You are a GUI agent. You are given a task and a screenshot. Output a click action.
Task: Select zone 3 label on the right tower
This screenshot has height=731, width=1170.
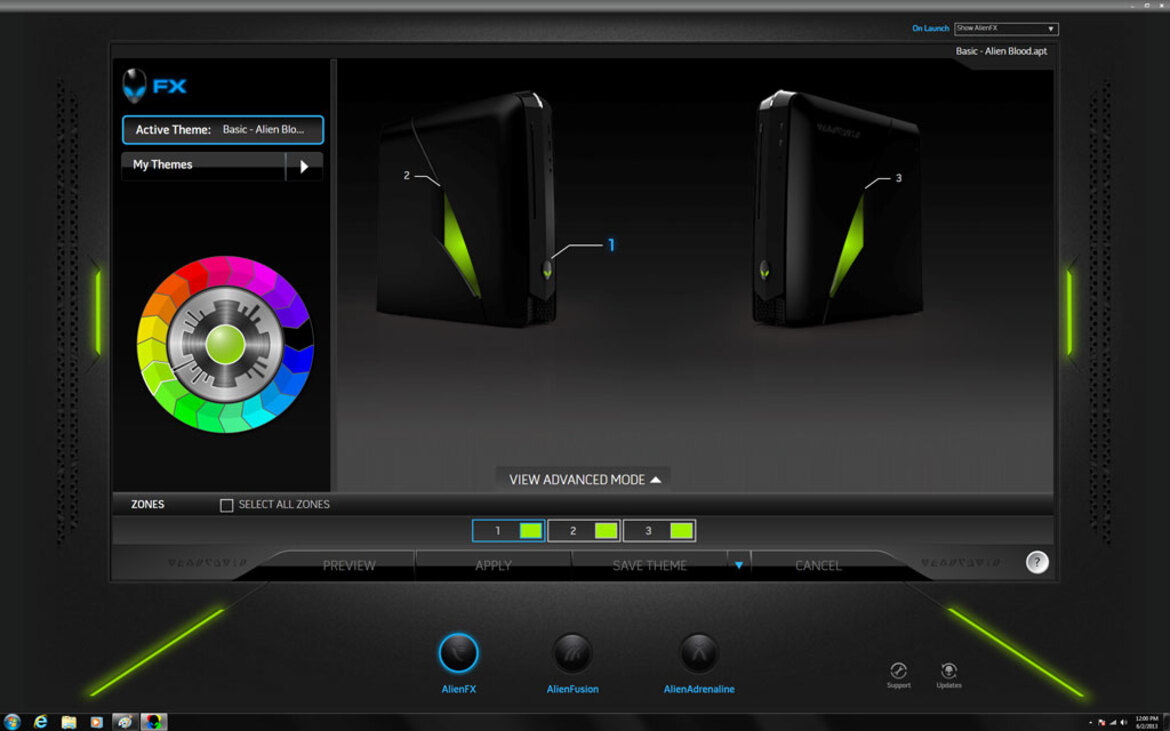(898, 178)
